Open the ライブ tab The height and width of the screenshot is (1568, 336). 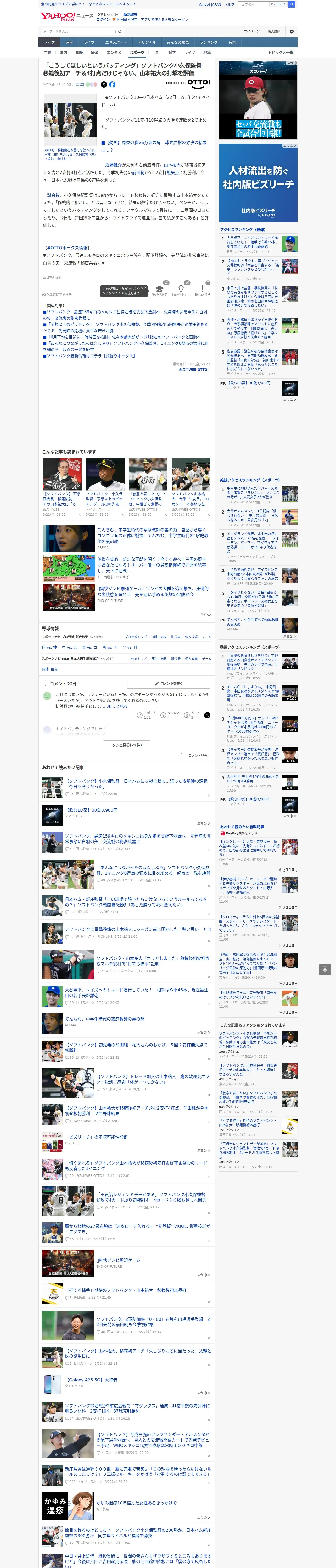click(89, 43)
